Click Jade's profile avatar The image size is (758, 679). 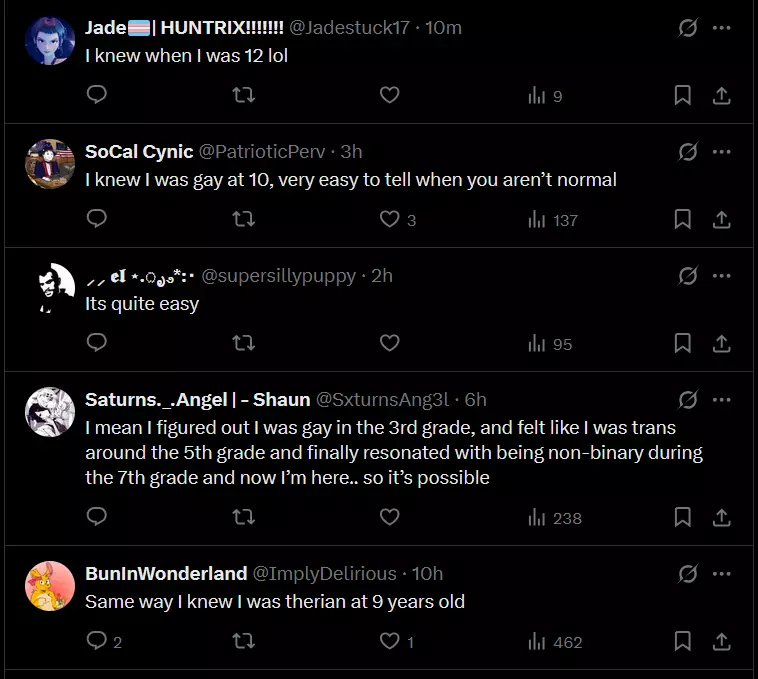(x=50, y=41)
